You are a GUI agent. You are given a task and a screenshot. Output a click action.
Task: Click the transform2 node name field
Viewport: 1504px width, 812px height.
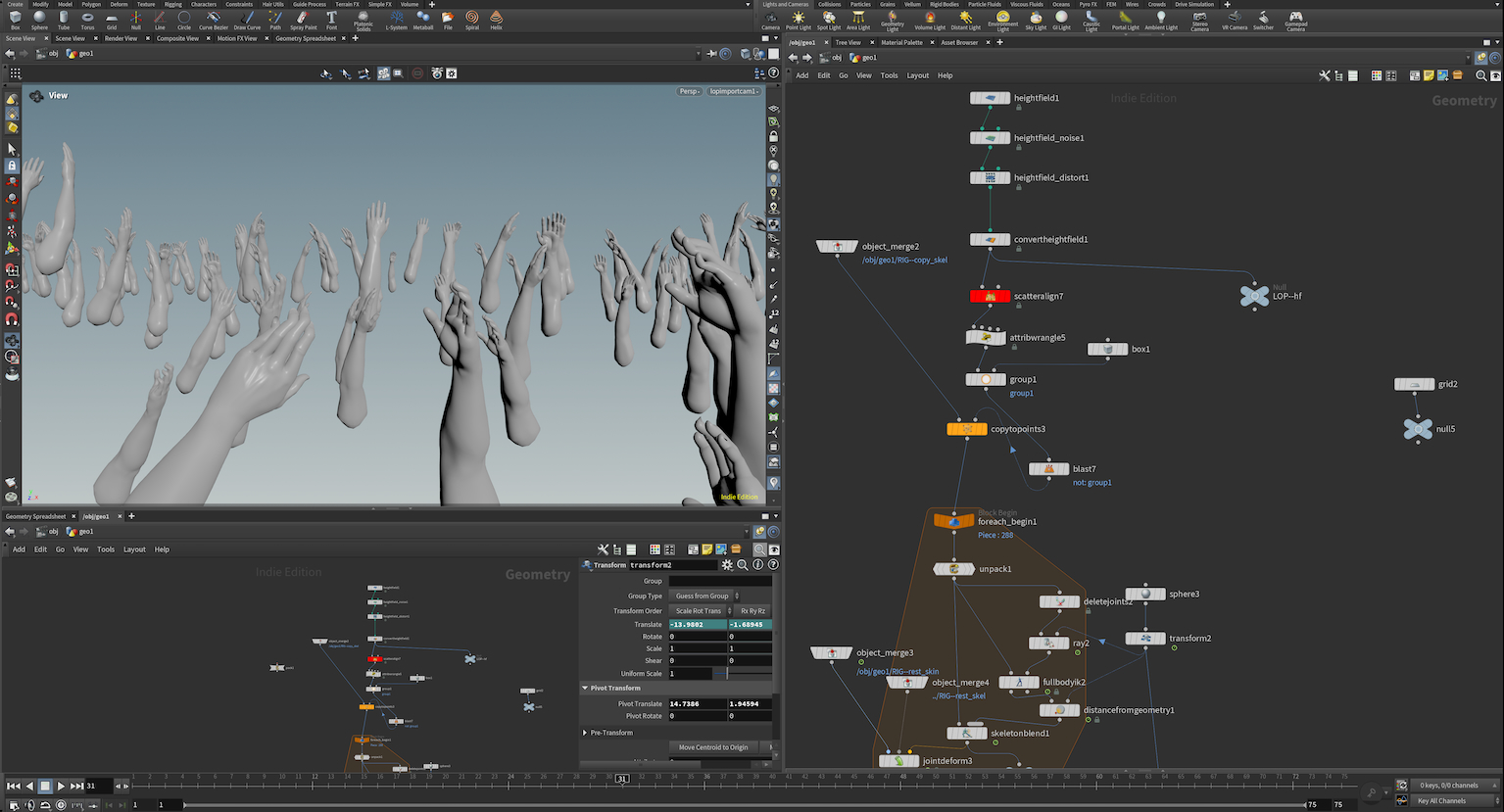673,565
